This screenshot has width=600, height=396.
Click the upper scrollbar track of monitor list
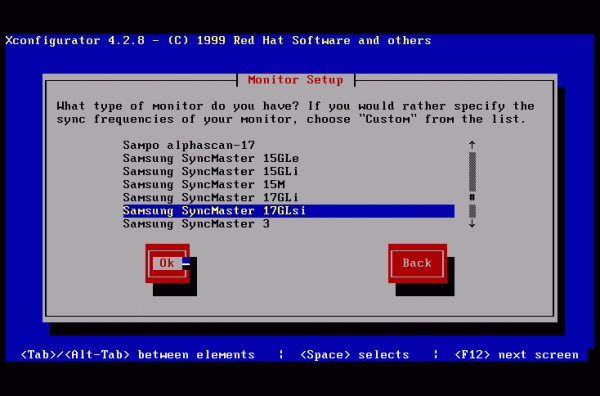click(x=472, y=171)
